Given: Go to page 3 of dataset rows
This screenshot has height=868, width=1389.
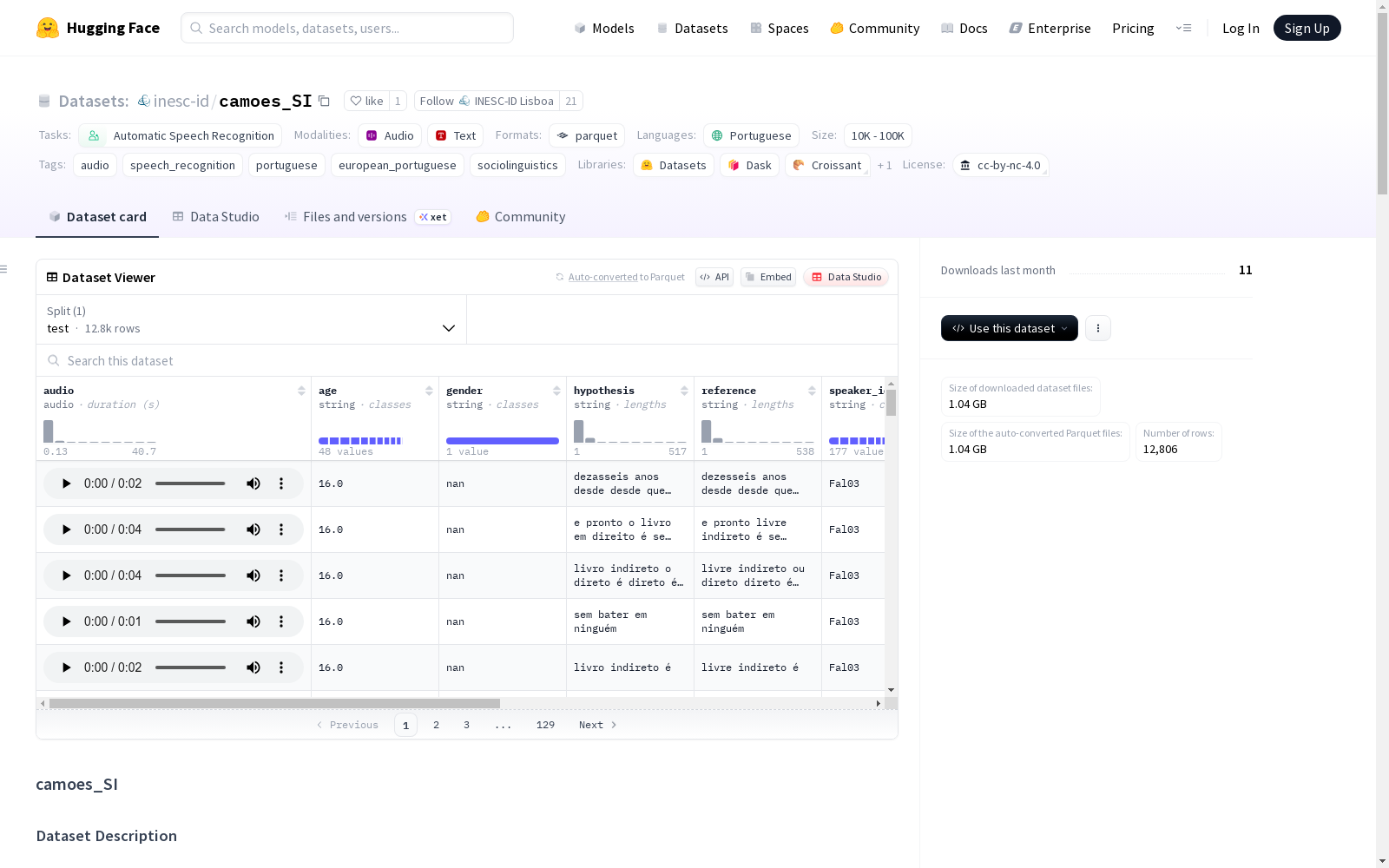Looking at the screenshot, I should 466,725.
